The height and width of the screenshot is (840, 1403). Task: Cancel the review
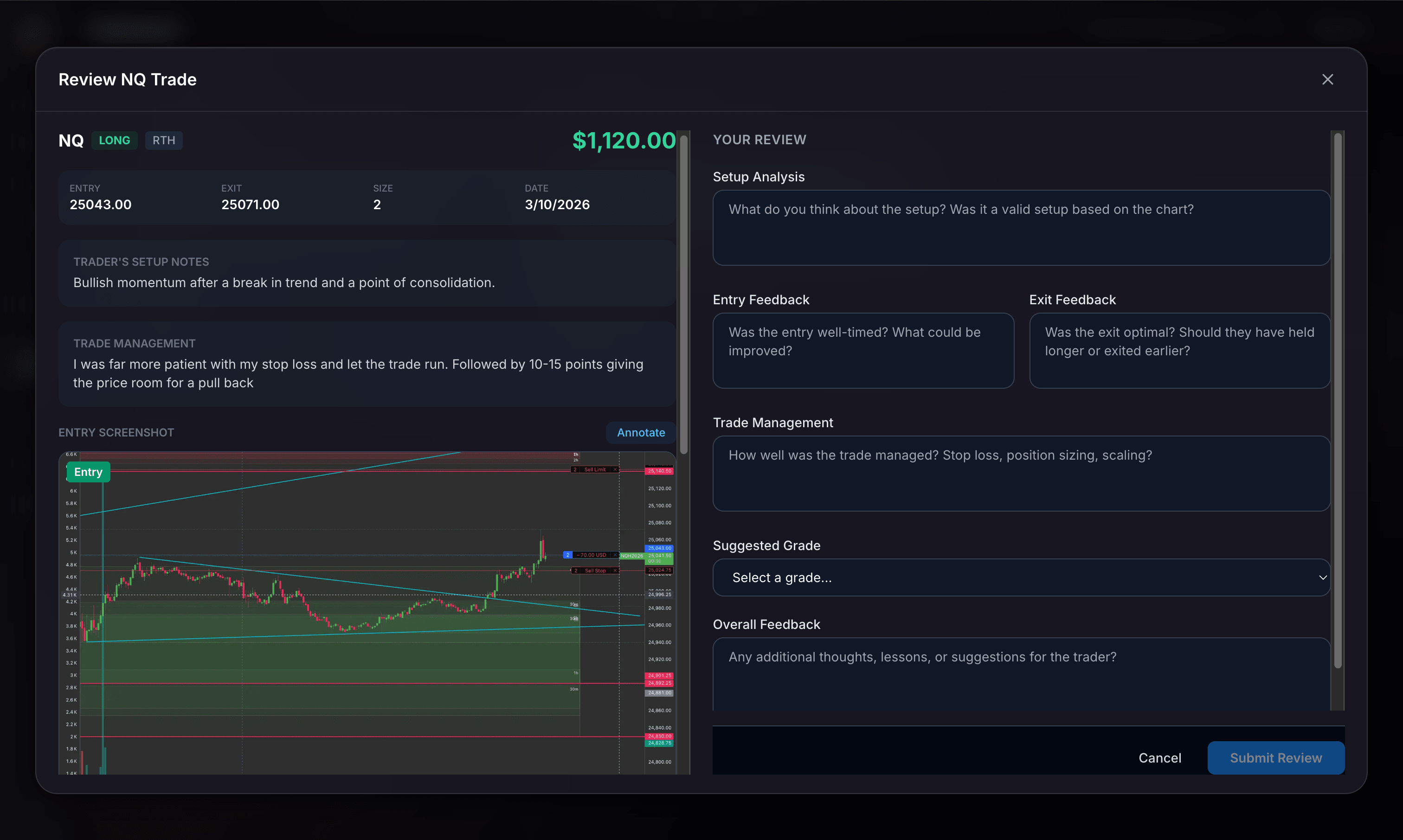pos(1160,758)
